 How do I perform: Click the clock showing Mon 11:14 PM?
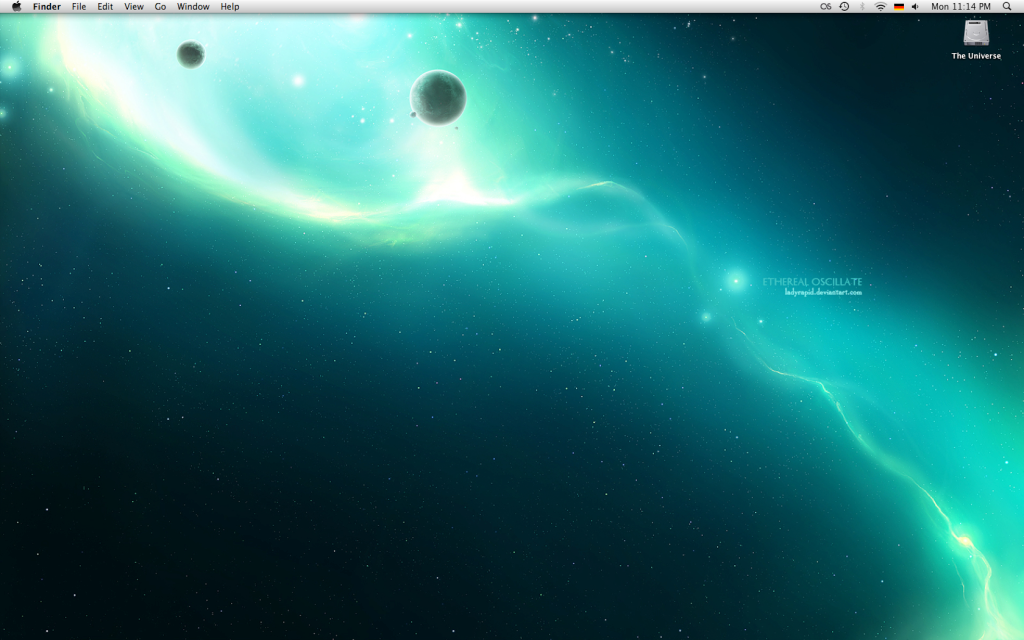(961, 7)
